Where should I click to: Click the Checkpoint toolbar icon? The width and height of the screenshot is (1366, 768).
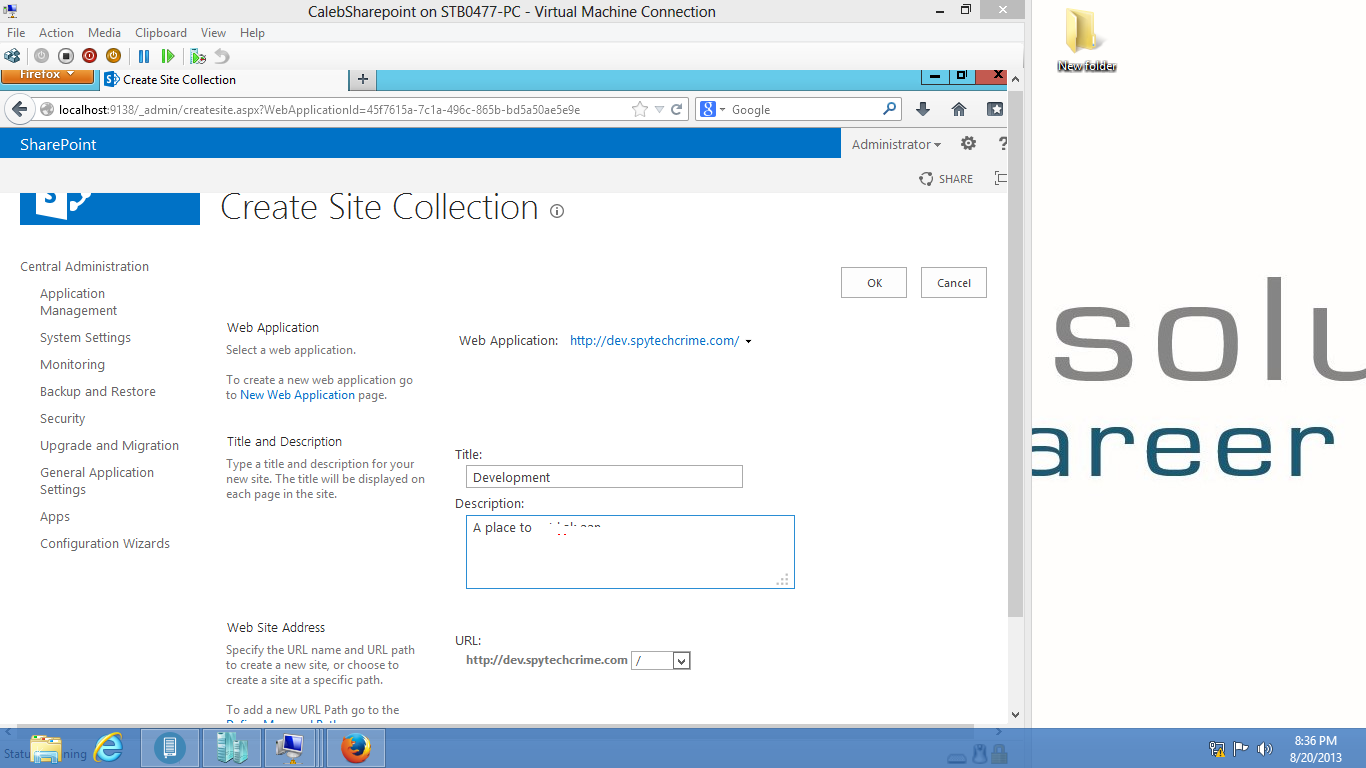(x=198, y=56)
